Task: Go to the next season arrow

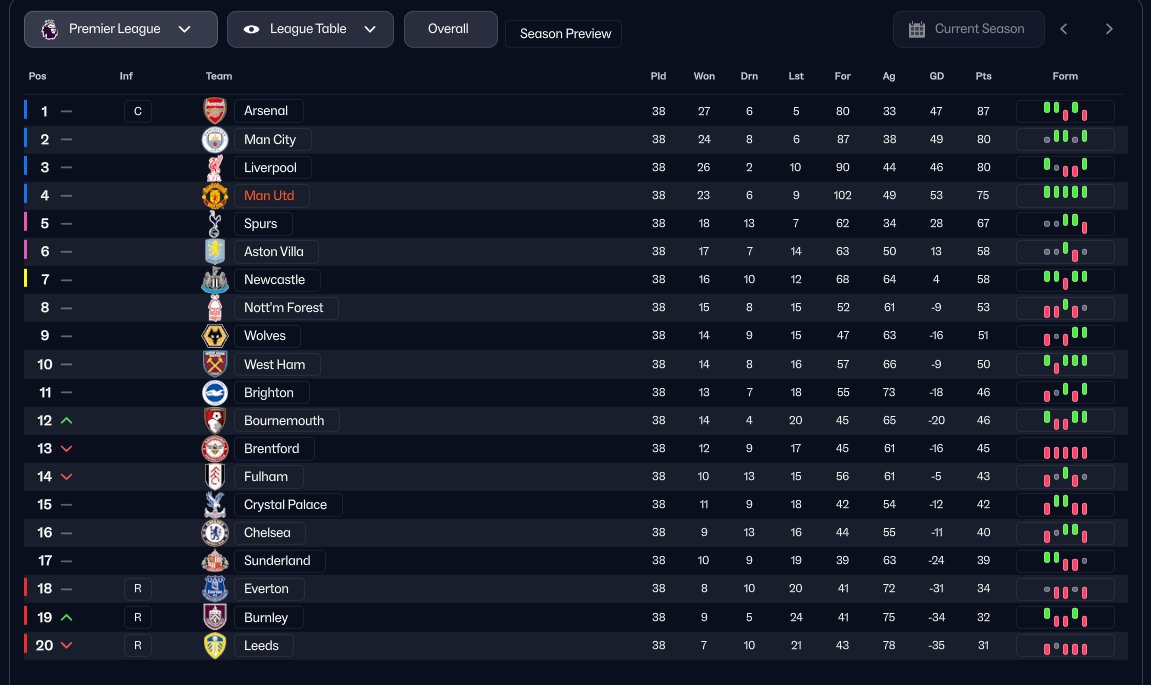Action: [1109, 29]
